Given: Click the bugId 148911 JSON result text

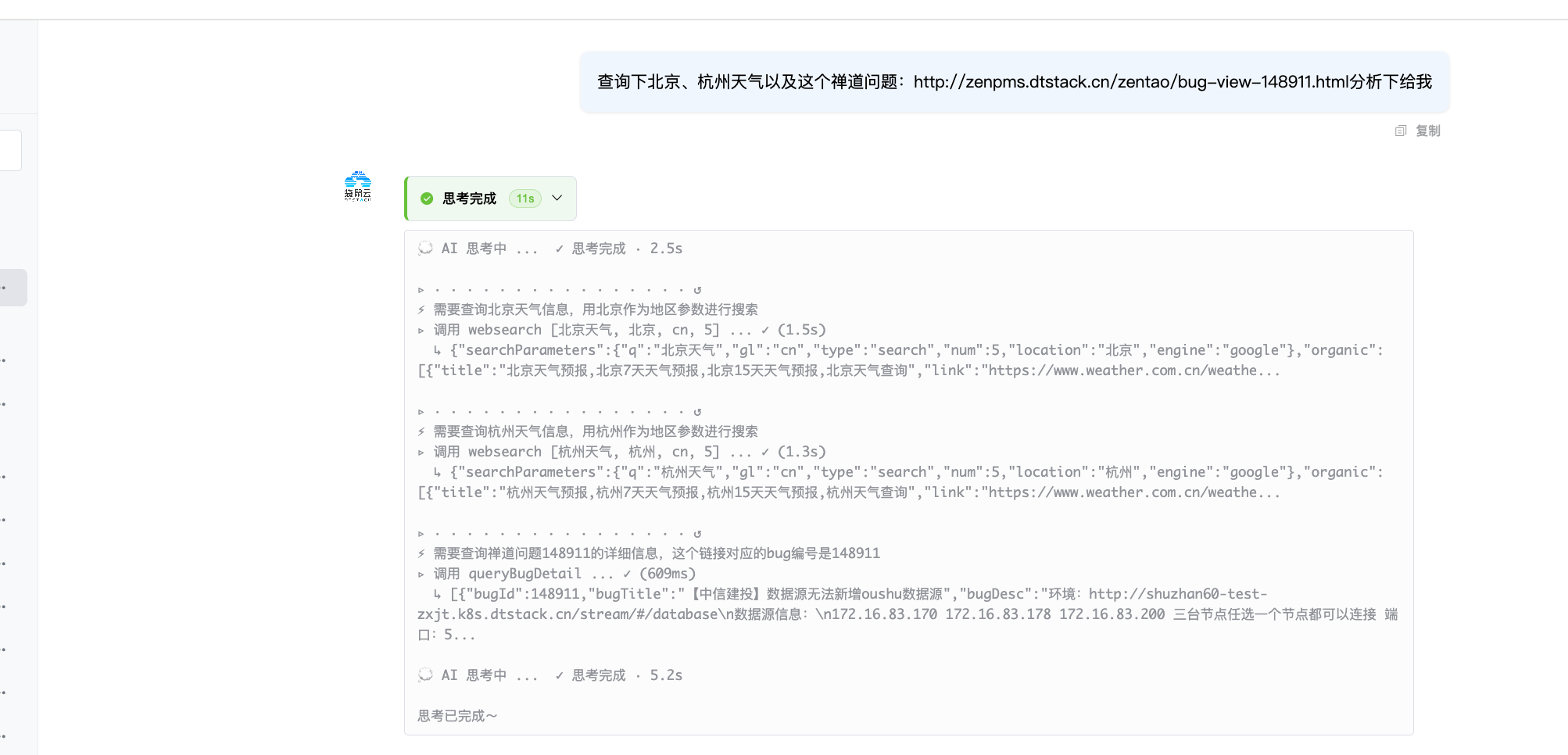Looking at the screenshot, I should (x=908, y=614).
